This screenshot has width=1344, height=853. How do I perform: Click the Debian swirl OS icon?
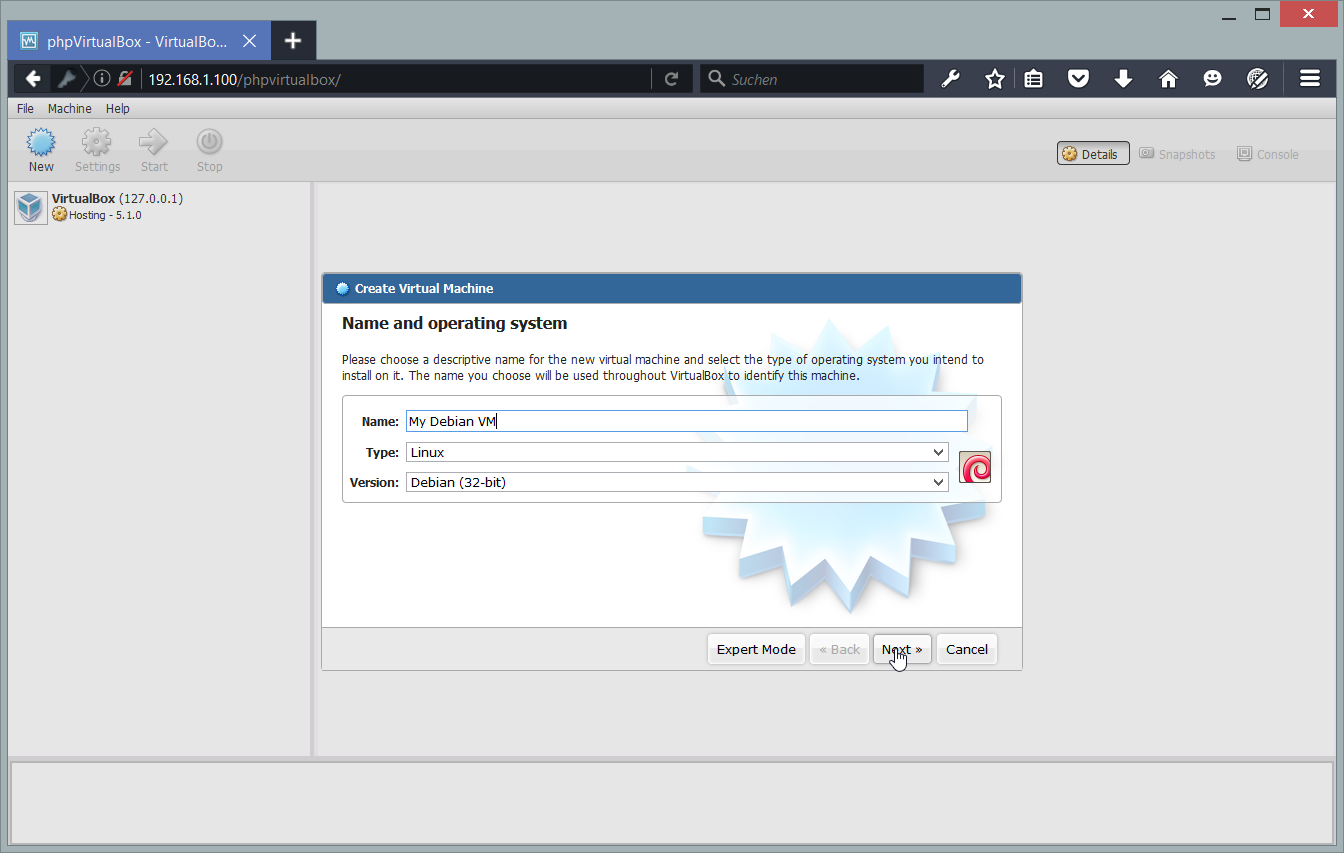(975, 467)
